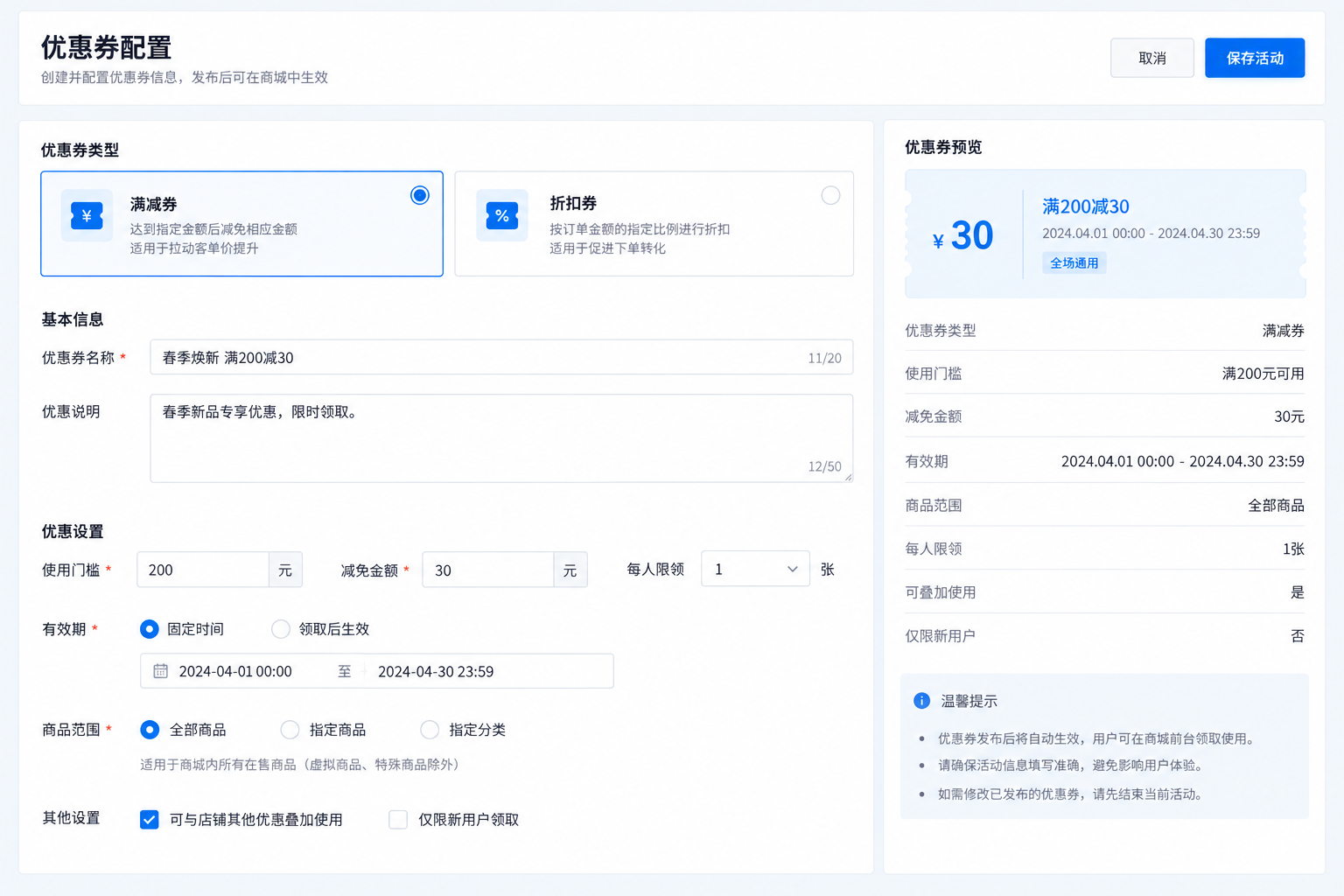Uncheck 可与店铺其他优惠叠加使用 checkbox

150,820
